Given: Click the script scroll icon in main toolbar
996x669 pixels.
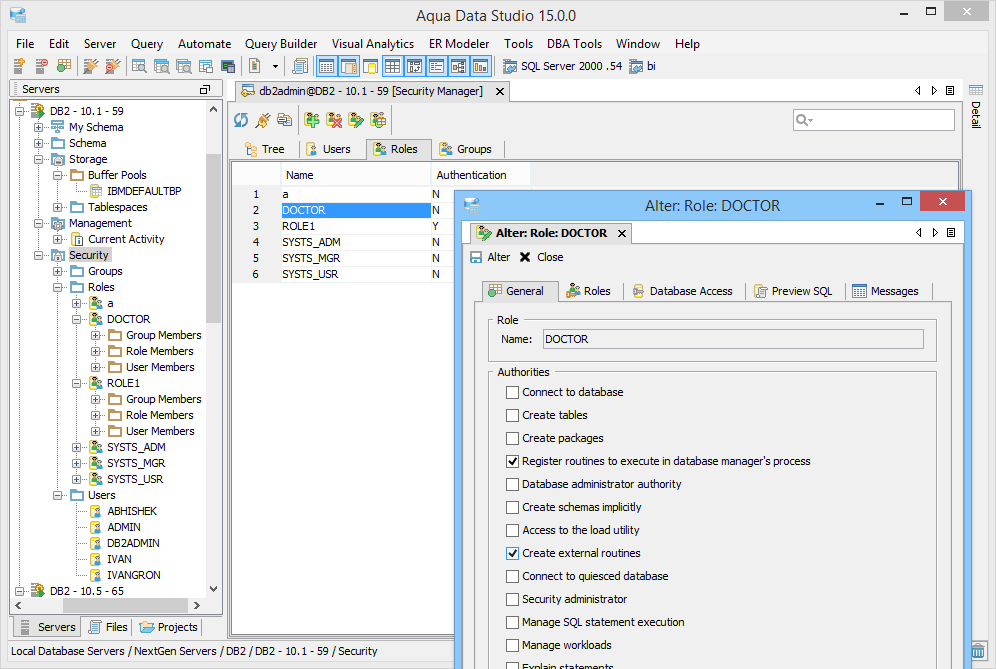Looking at the screenshot, I should 300,65.
